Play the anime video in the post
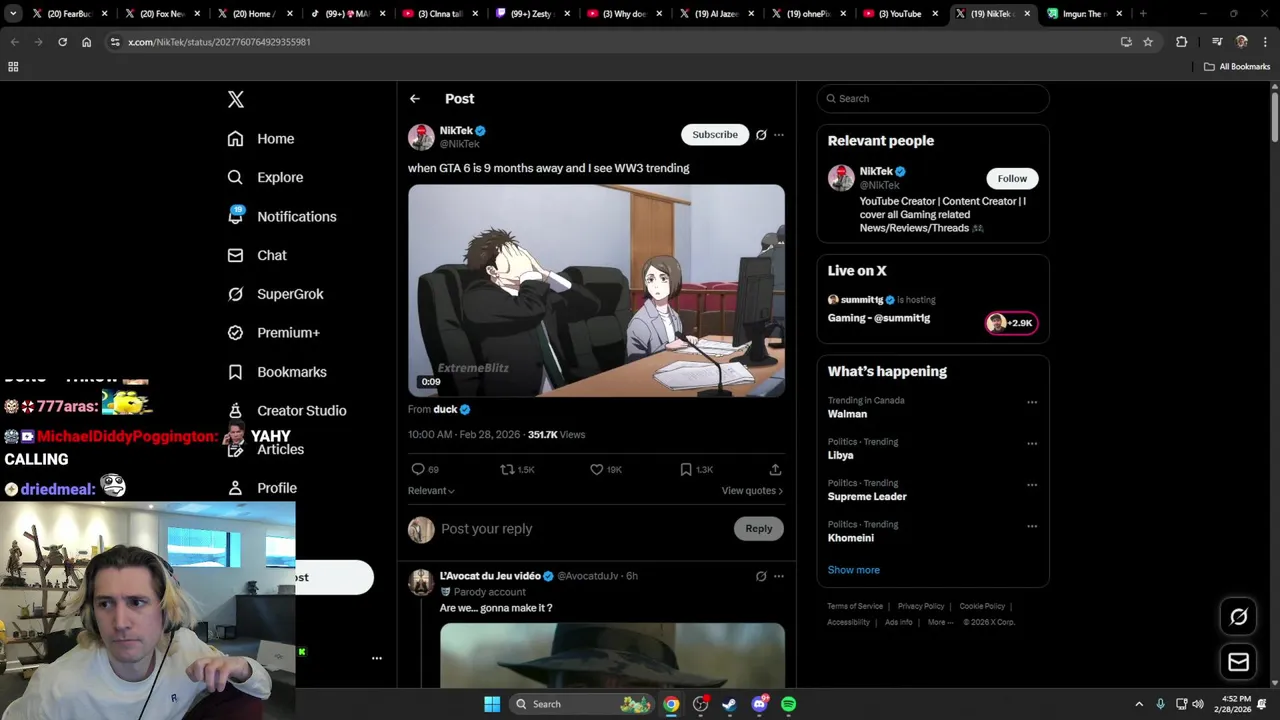This screenshot has width=1280, height=720. (x=596, y=291)
